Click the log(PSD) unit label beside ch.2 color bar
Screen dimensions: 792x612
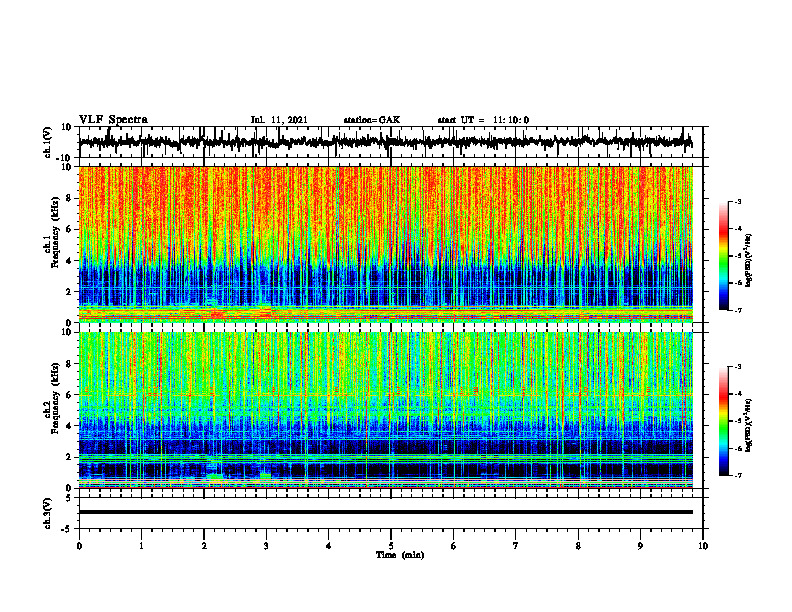[749, 425]
